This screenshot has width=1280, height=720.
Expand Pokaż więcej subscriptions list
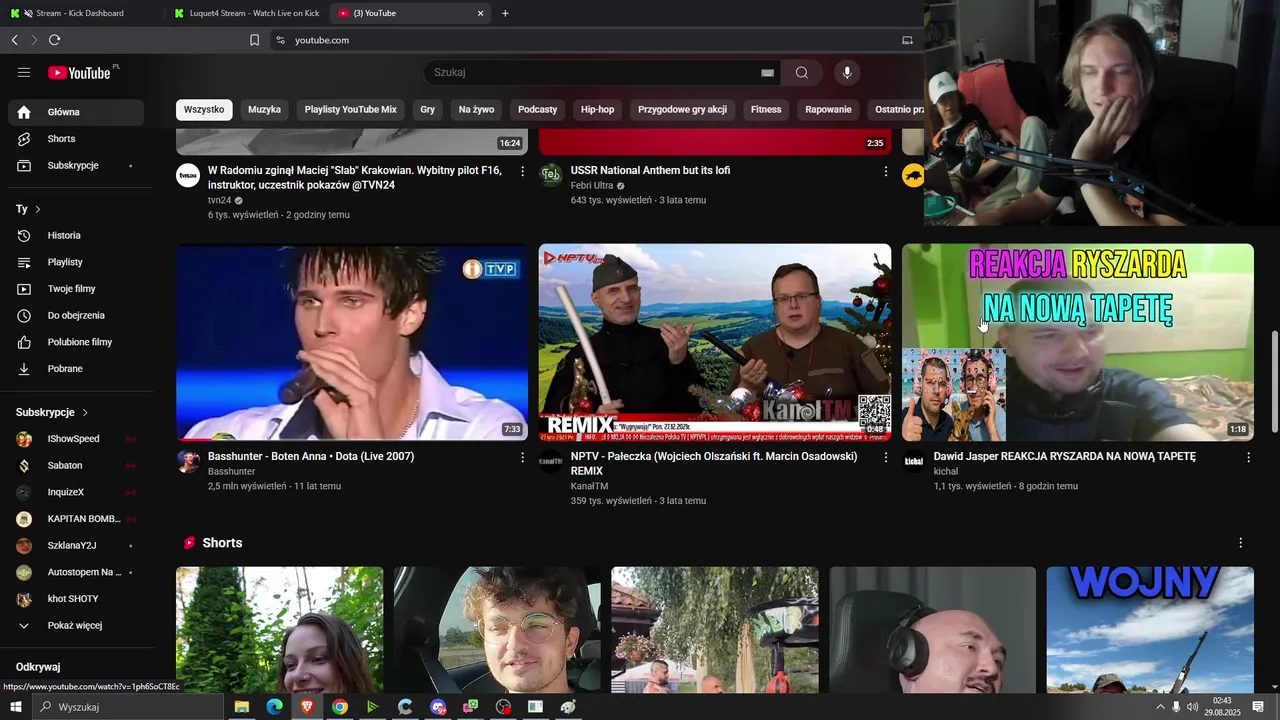tap(76, 625)
